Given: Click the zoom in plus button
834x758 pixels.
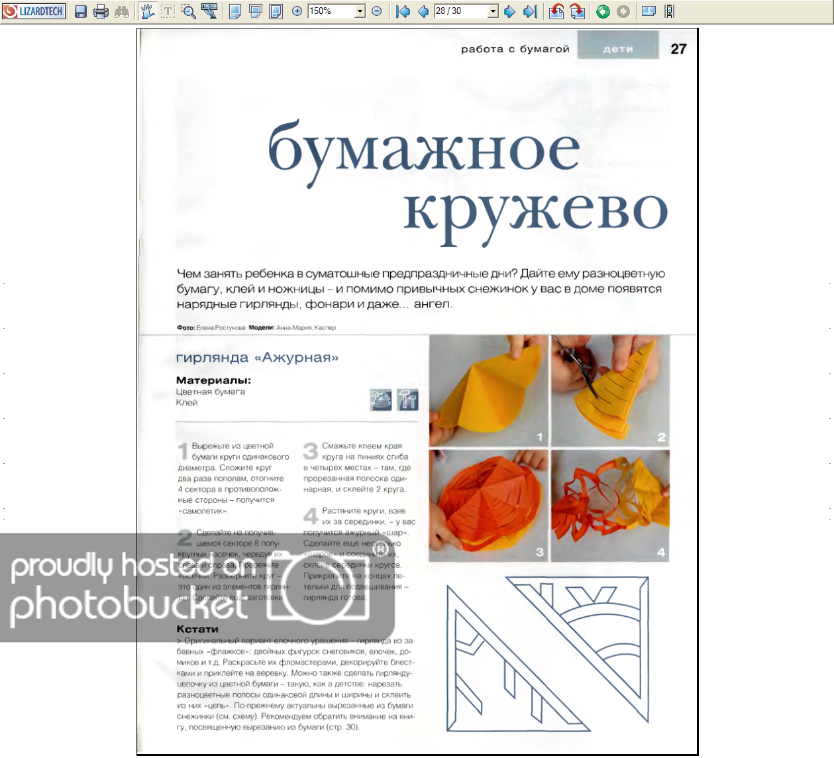Looking at the screenshot, I should pyautogui.click(x=297, y=11).
